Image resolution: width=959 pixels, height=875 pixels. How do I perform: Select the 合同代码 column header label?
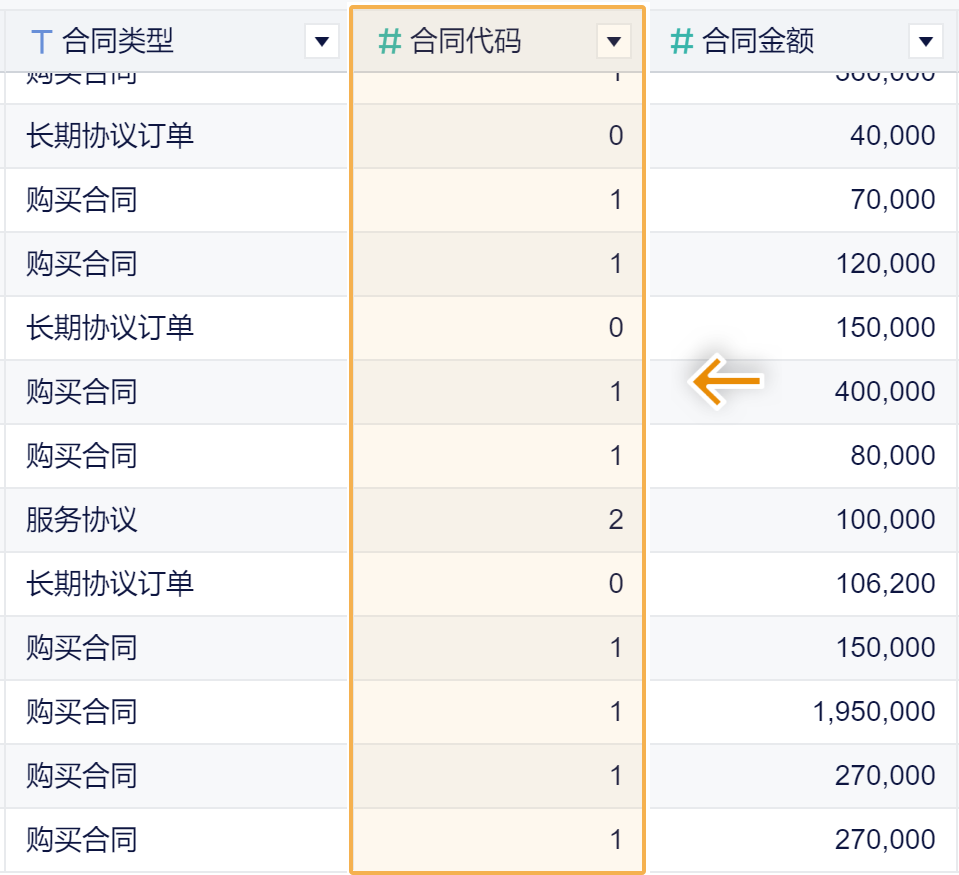[466, 41]
